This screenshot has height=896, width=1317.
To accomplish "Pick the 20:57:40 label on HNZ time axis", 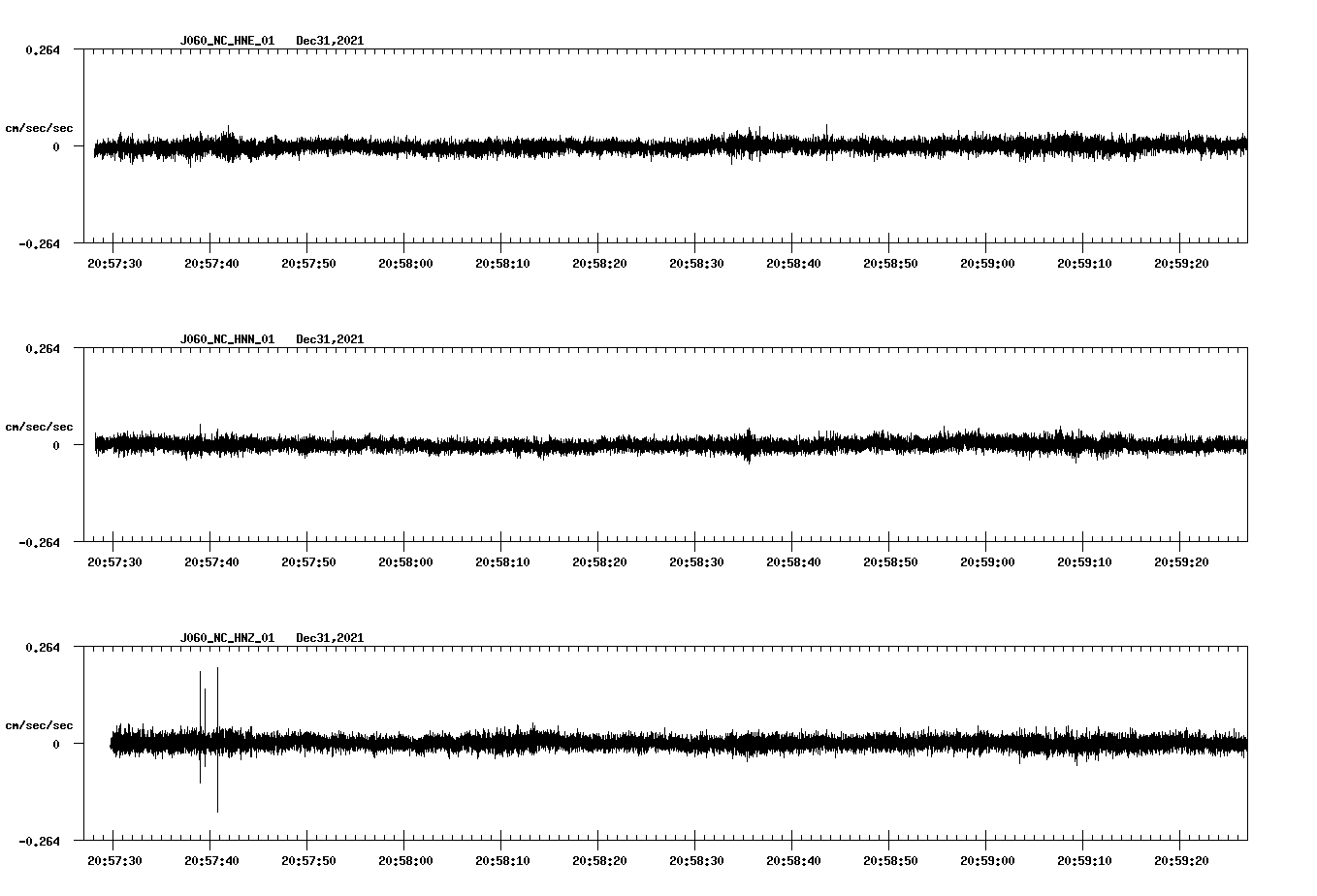I will click(x=211, y=861).
